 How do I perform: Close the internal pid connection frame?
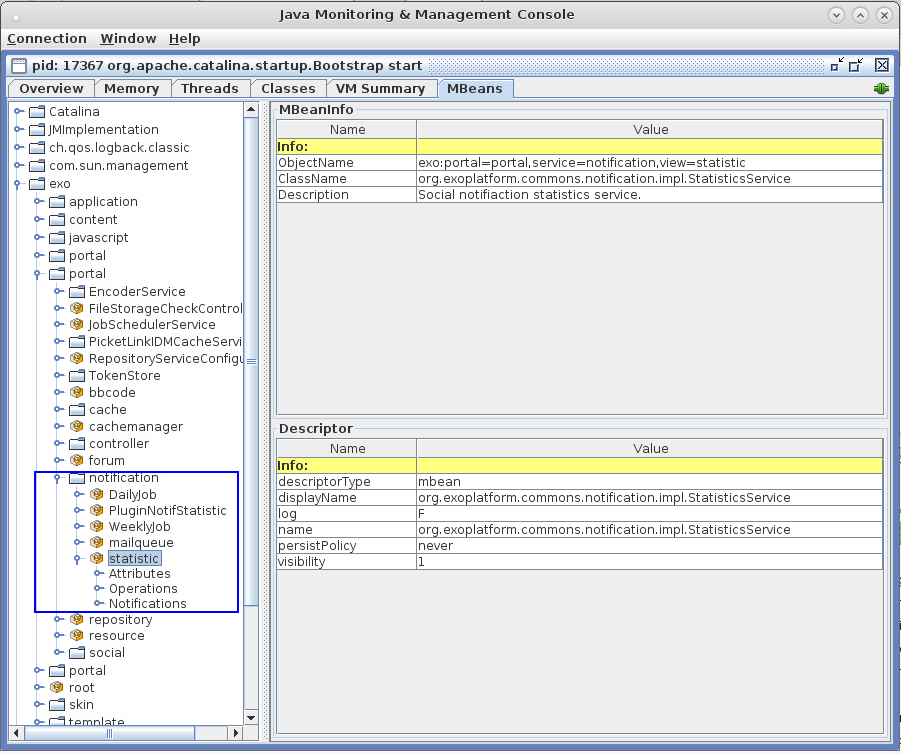pyautogui.click(x=882, y=65)
